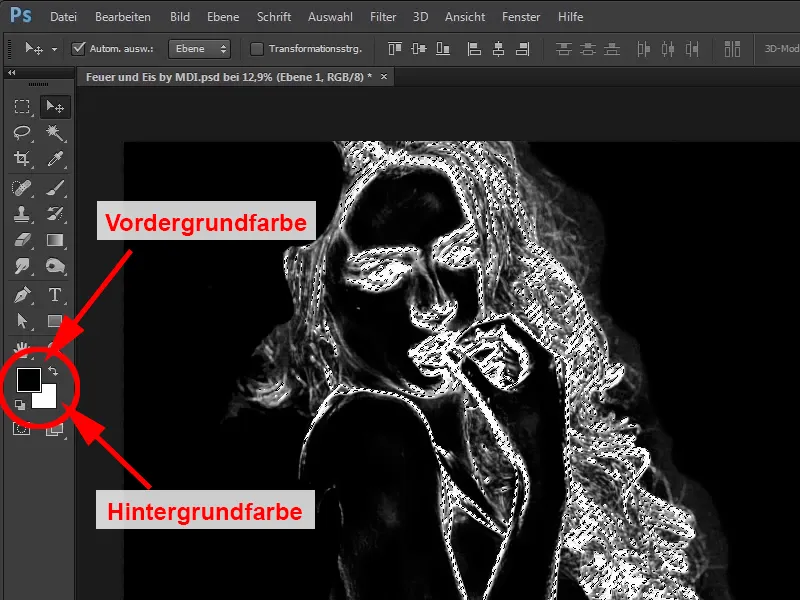Enable the Transformationsstrg. checkbox
The height and width of the screenshot is (600, 800).
(x=257, y=49)
